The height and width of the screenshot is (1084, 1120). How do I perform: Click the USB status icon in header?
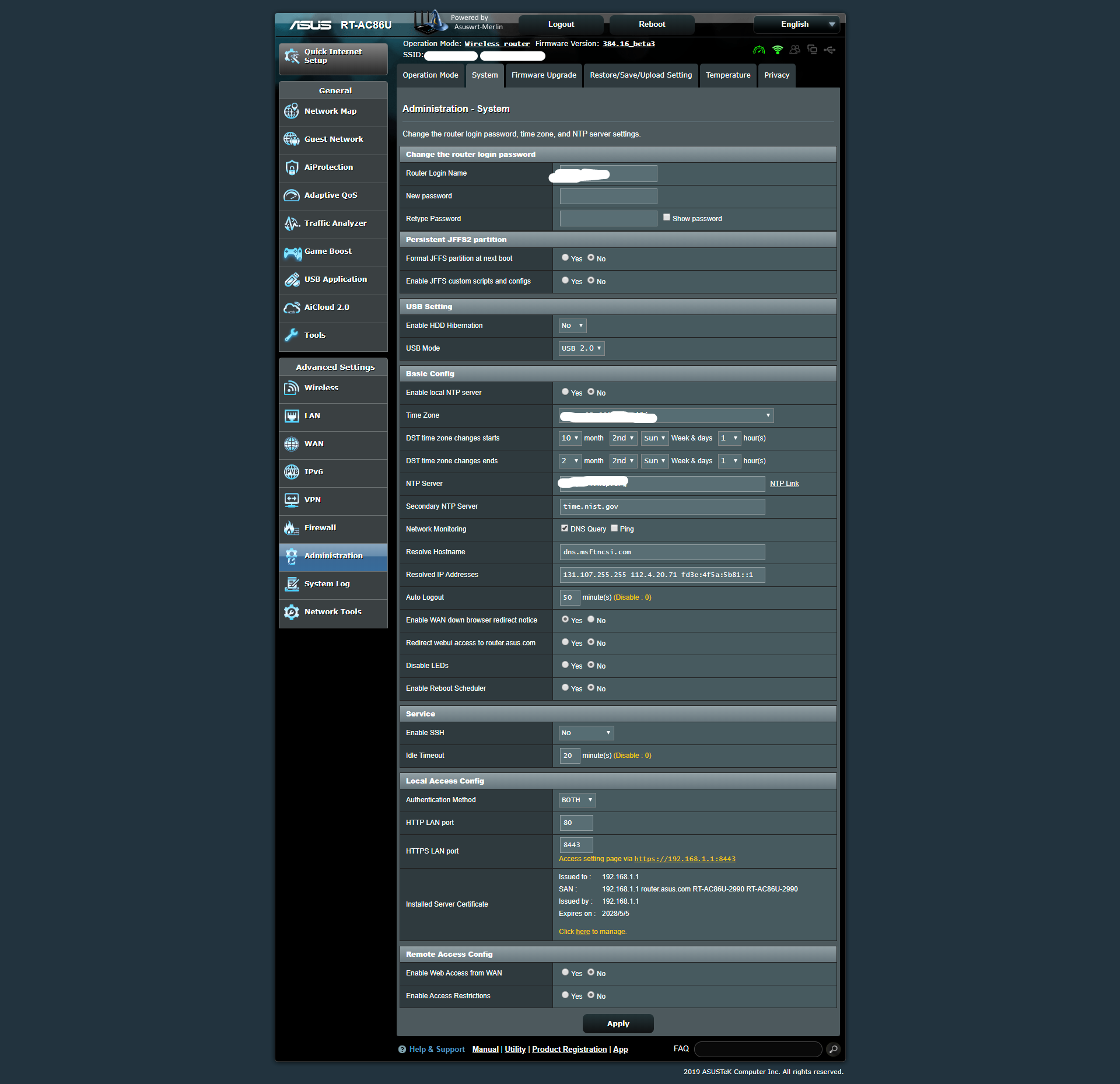click(829, 50)
